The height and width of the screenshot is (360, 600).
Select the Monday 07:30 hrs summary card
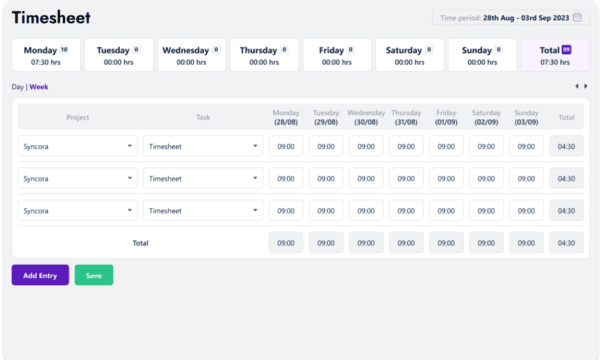click(46, 55)
